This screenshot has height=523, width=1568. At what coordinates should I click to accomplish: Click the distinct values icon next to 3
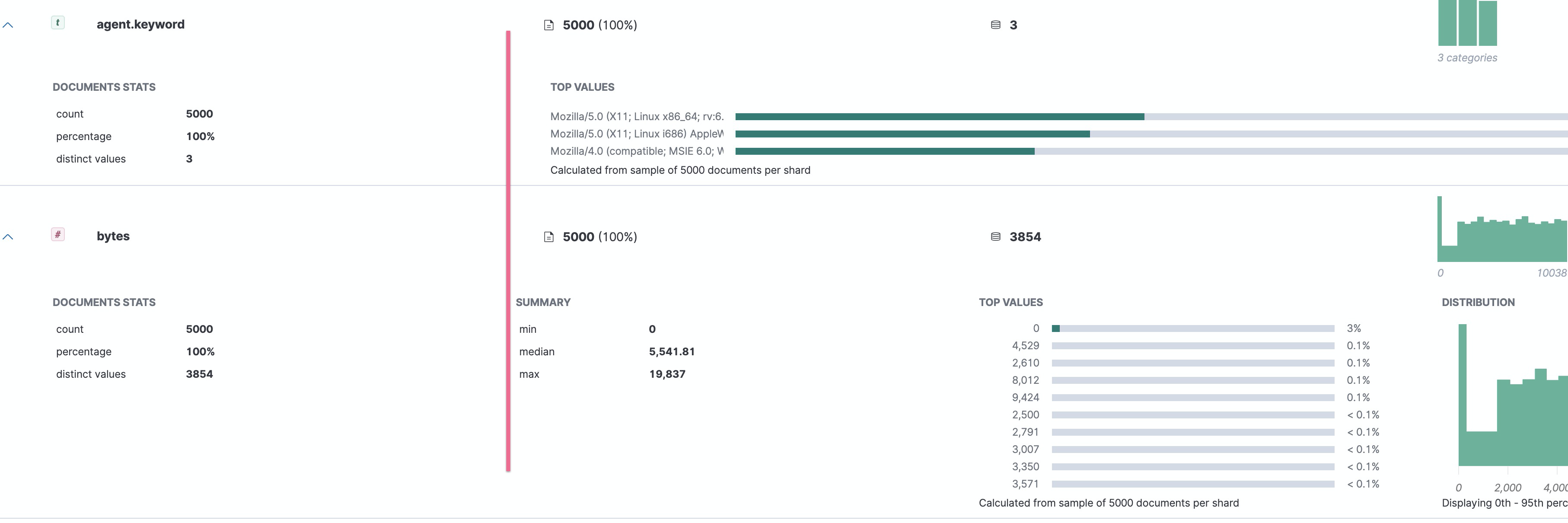tap(995, 25)
